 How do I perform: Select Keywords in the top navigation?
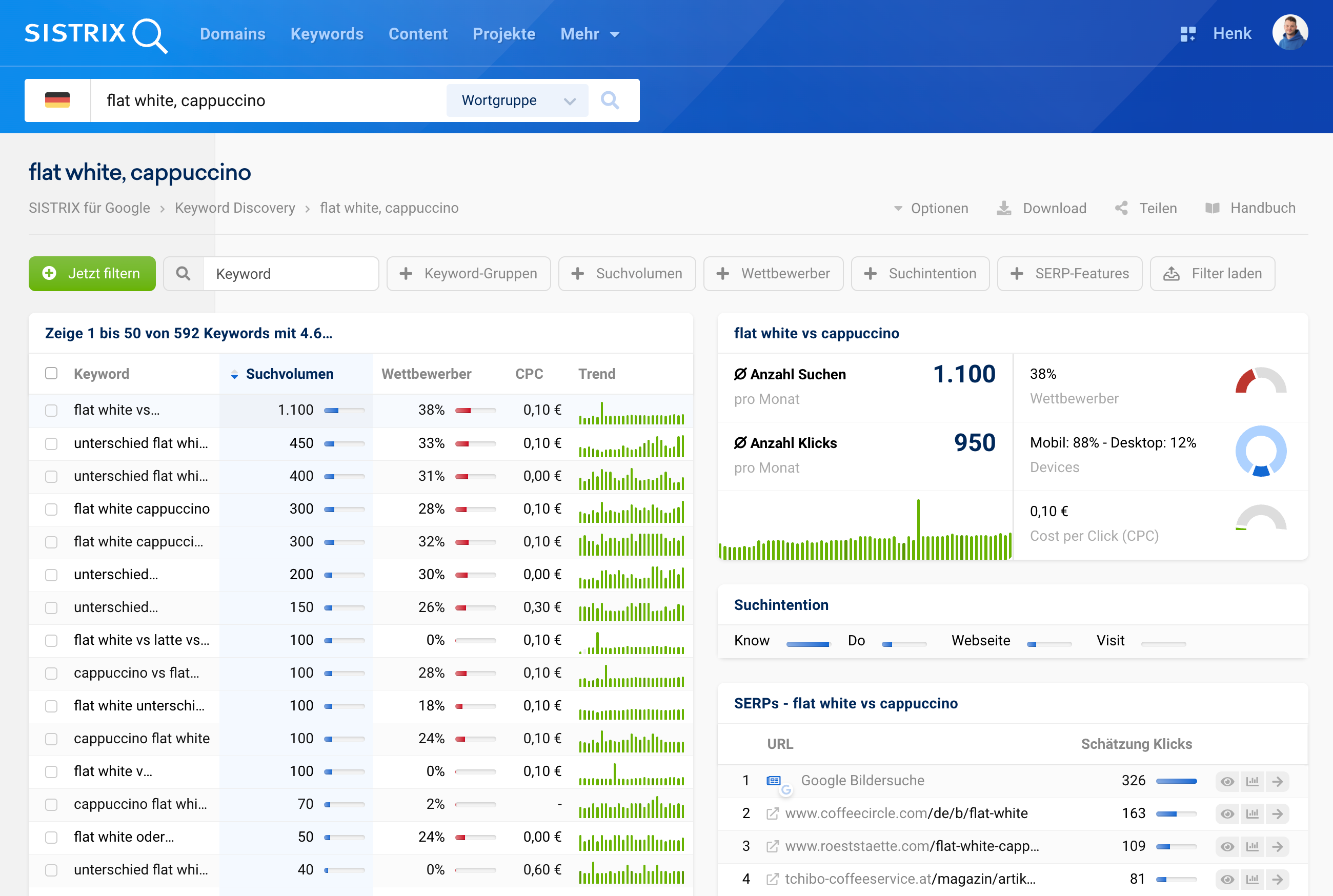click(x=326, y=34)
